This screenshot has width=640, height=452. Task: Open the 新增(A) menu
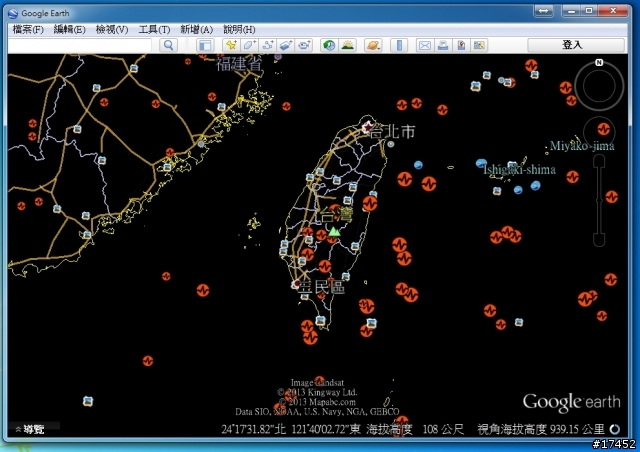tap(196, 29)
